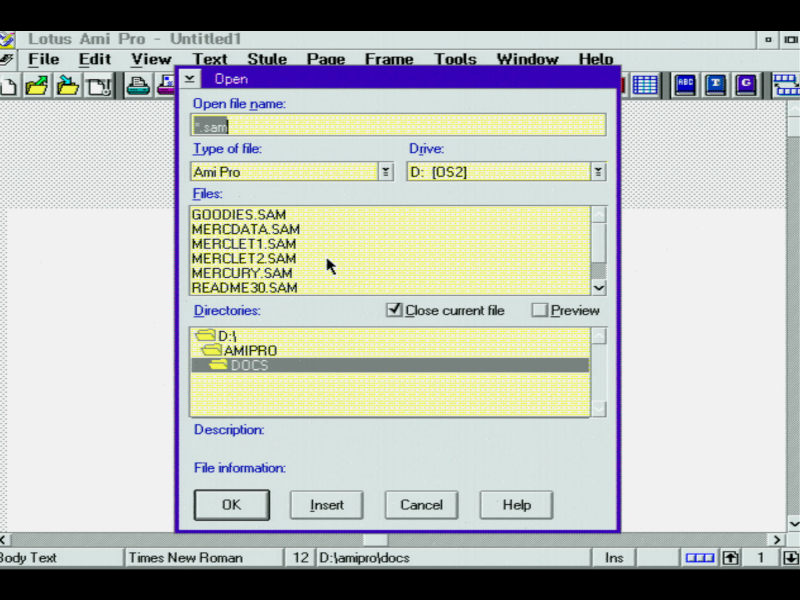Toggle the Close current file checkbox
800x600 pixels.
coord(394,310)
